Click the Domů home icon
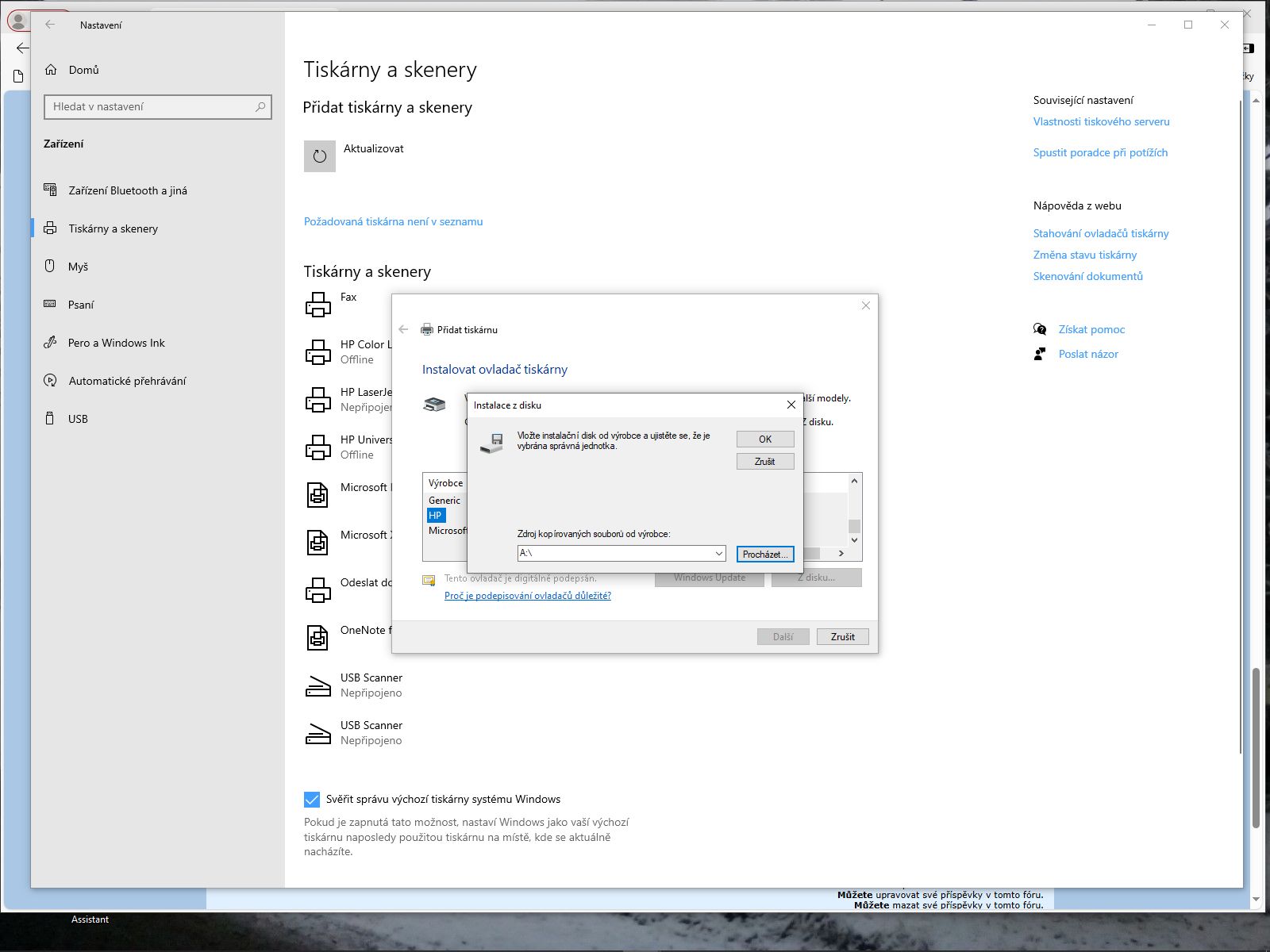The image size is (1270, 952). tap(51, 70)
